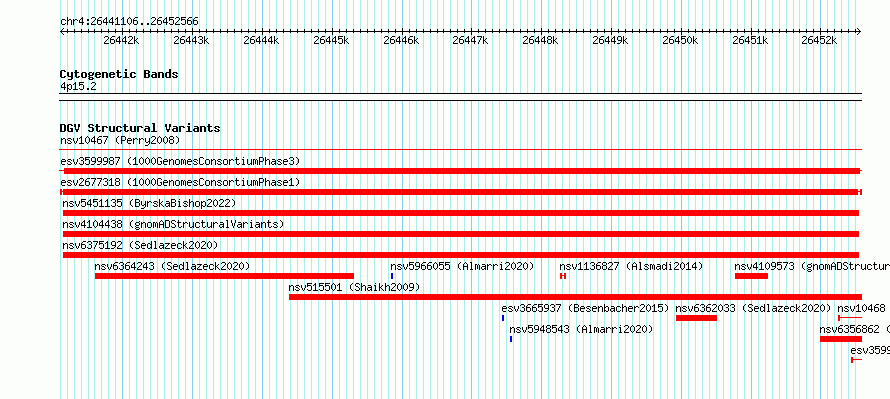890x399 pixels.
Task: Click the DGV Structural Variants track title
Action: coord(140,128)
